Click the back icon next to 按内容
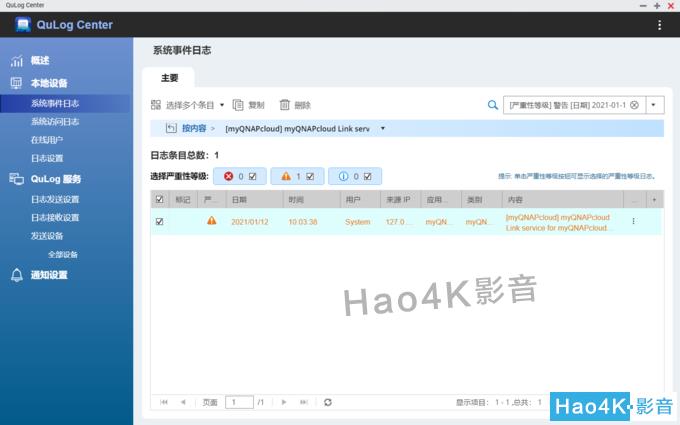The height and width of the screenshot is (425, 680). [171, 128]
